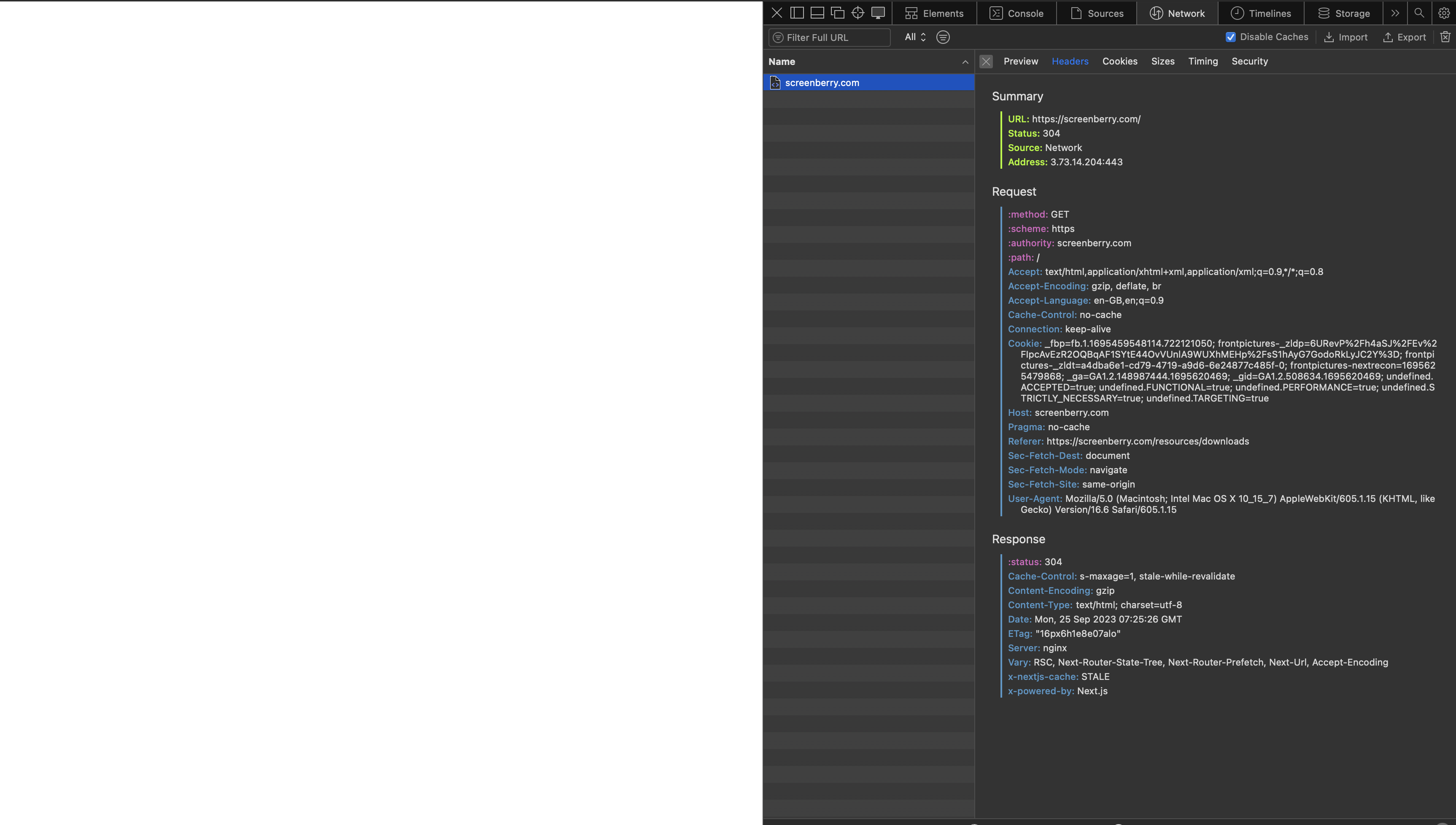This screenshot has height=825, width=1456.
Task: Activate responsive device mode
Action: (x=878, y=13)
